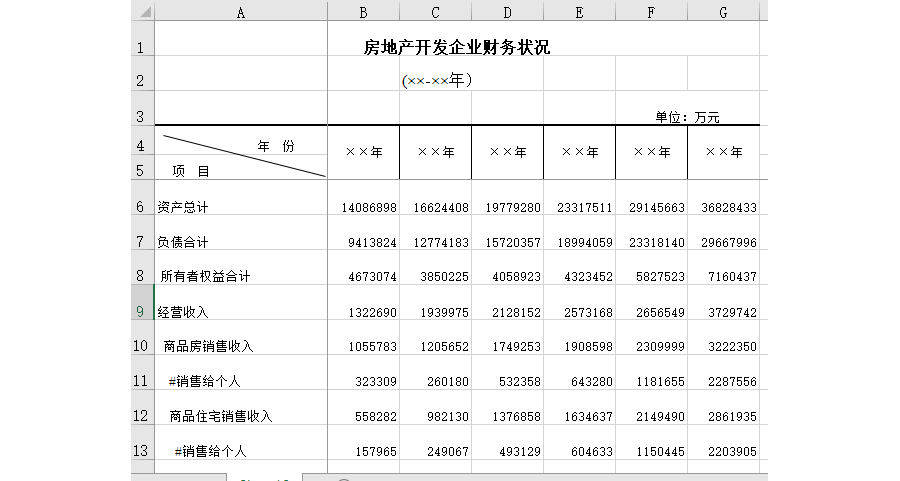Click cell value 323309
Screen dimensions: 900x481
click(376, 382)
